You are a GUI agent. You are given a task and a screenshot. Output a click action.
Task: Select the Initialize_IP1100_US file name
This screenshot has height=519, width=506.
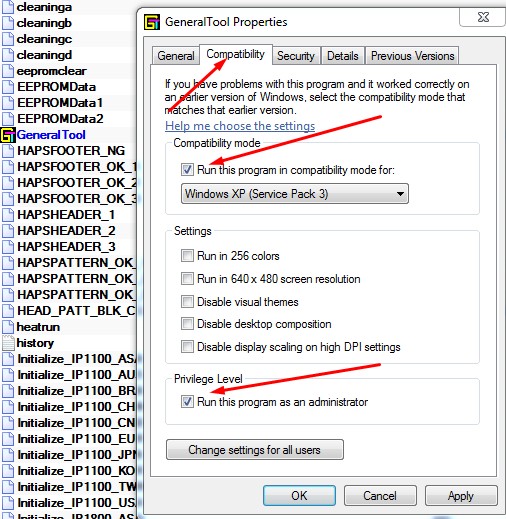pyautogui.click(x=76, y=503)
